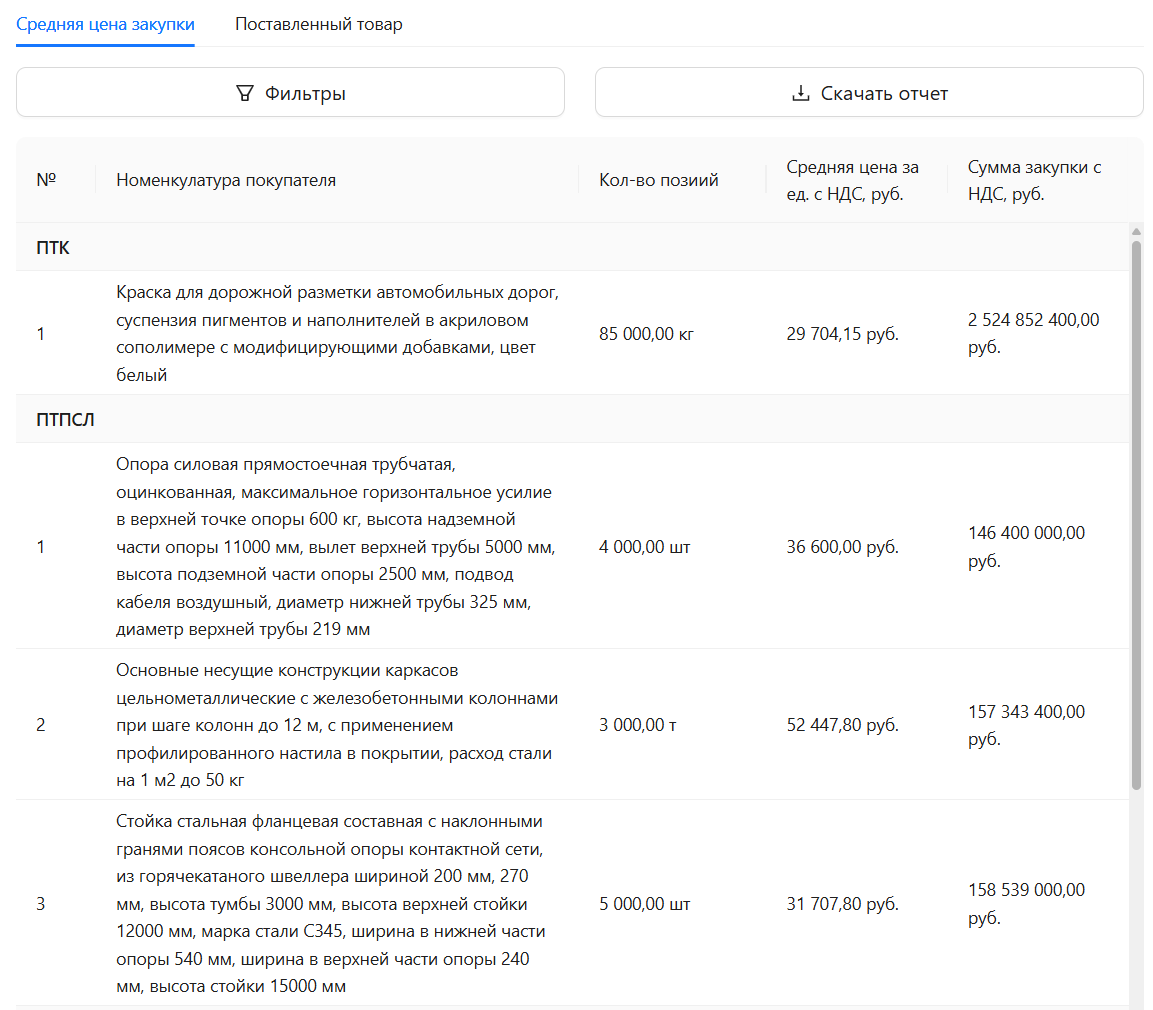Click the № column header
The image size is (1153, 1010).
[46, 180]
